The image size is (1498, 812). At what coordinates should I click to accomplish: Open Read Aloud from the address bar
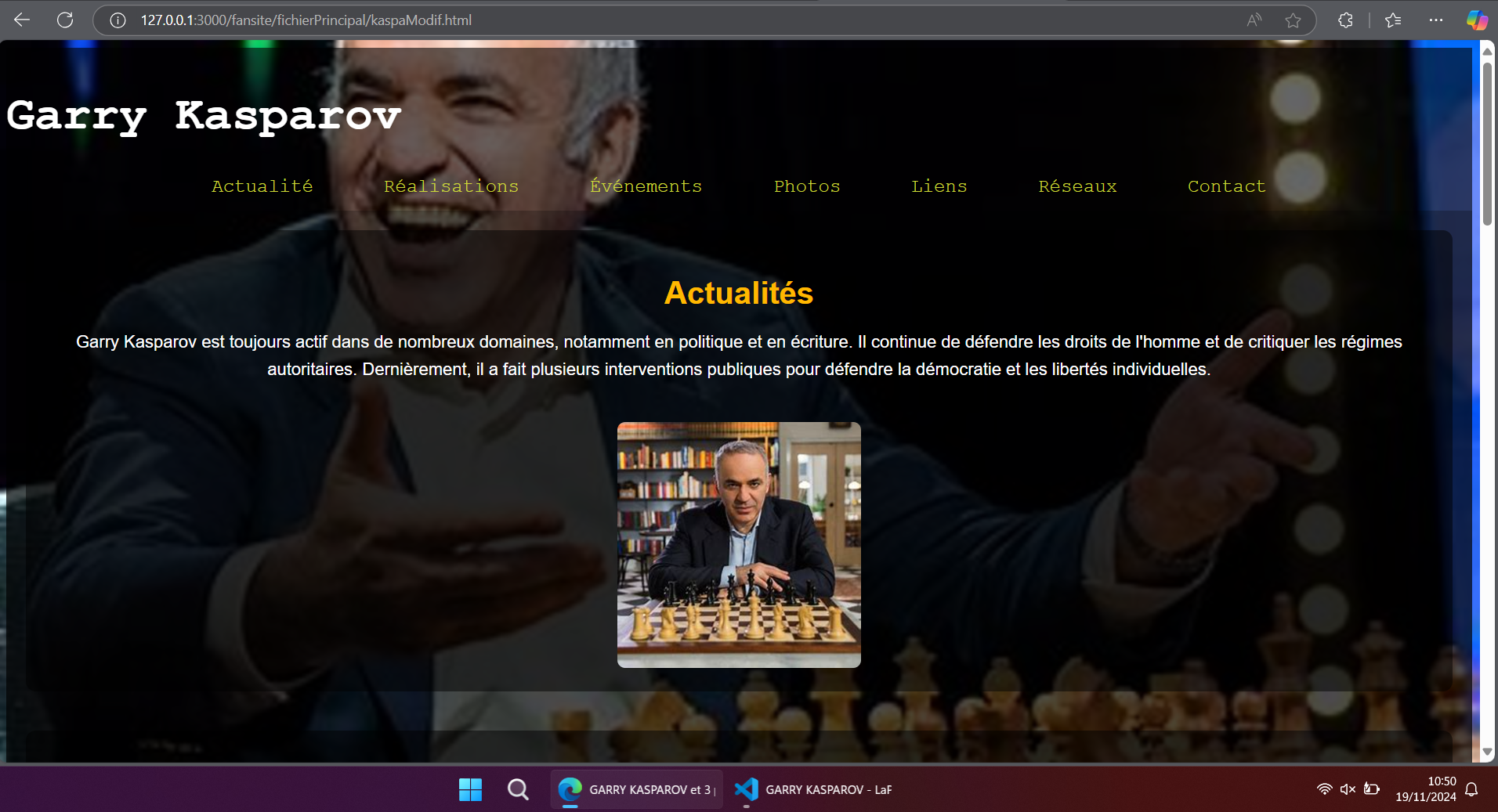[1254, 20]
